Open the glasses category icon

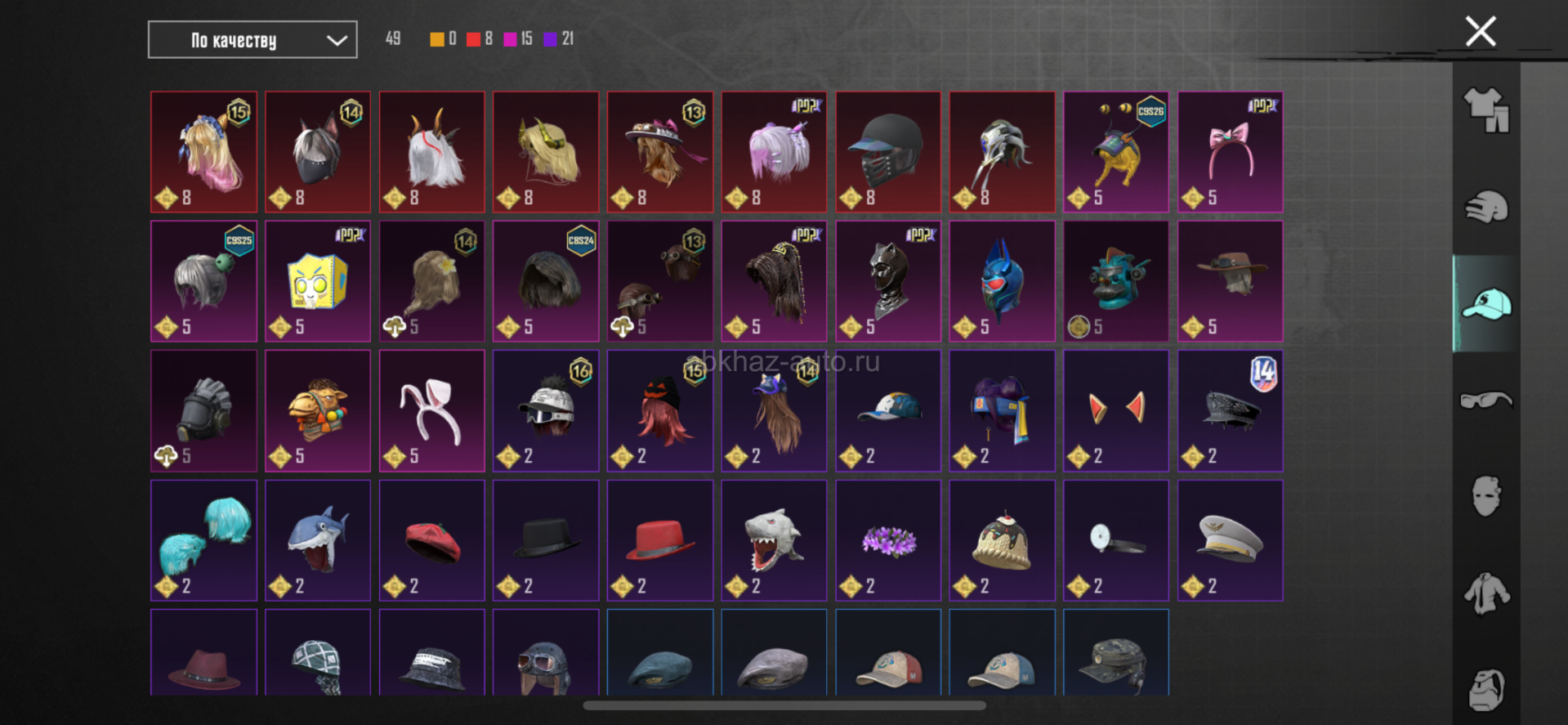(x=1486, y=401)
